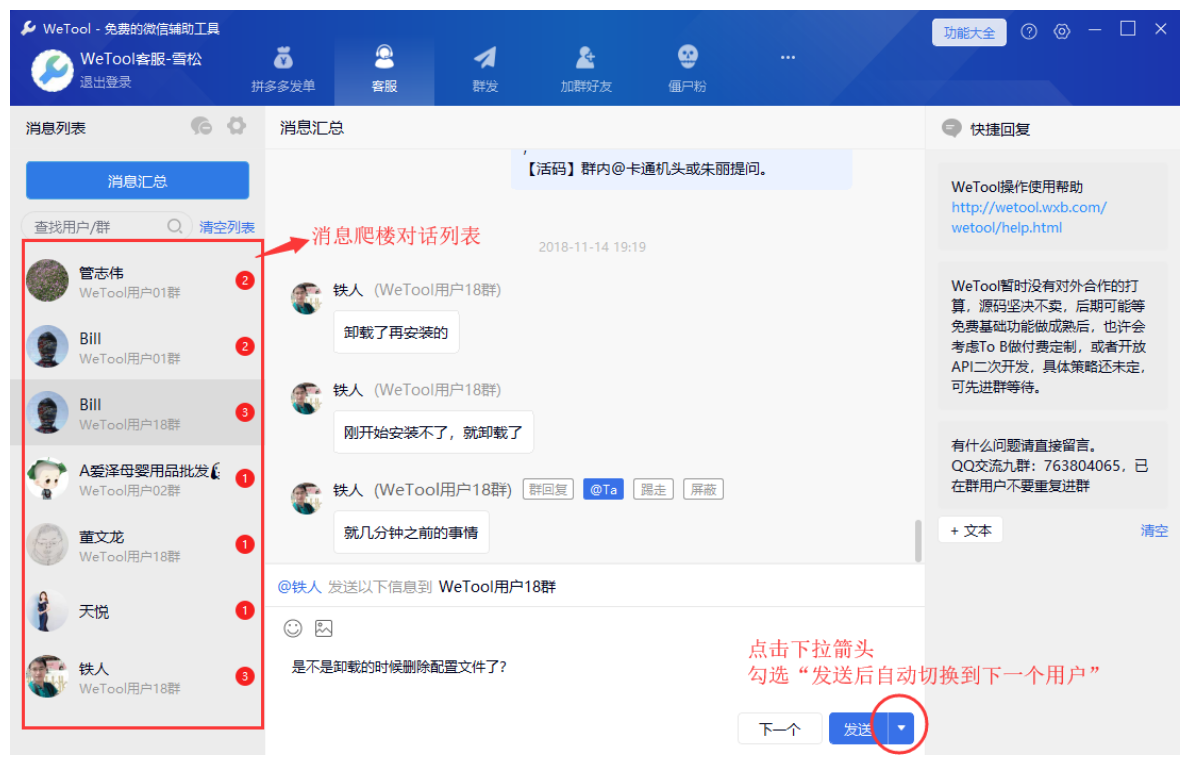Open the 僵尸粉 tab
Viewport: 1204px width, 759px height.
[x=687, y=68]
